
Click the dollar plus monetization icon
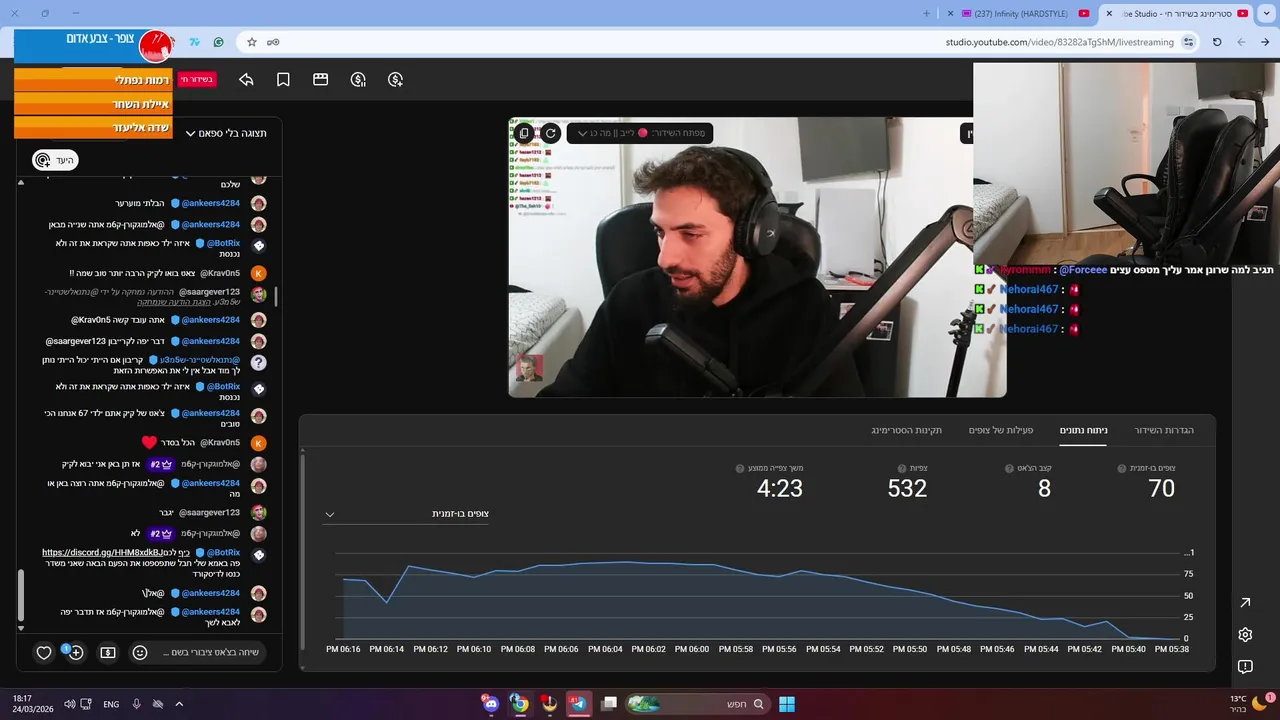pyautogui.click(x=395, y=79)
